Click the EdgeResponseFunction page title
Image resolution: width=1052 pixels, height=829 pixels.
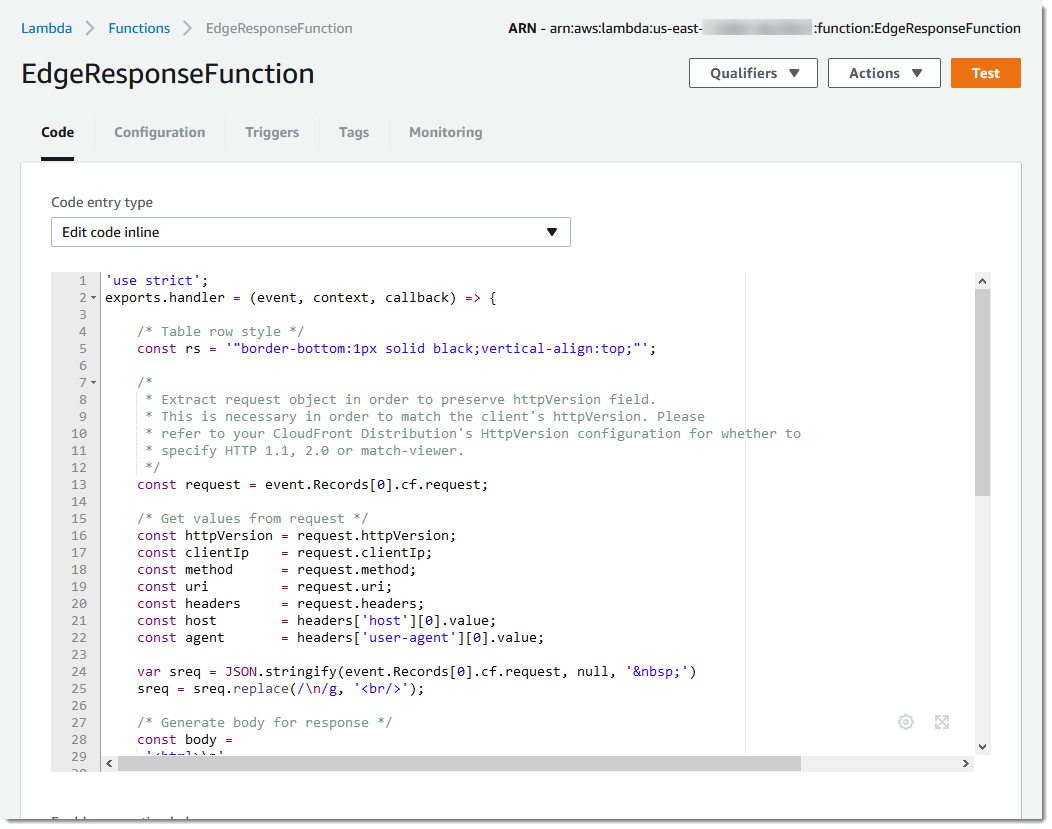[168, 74]
